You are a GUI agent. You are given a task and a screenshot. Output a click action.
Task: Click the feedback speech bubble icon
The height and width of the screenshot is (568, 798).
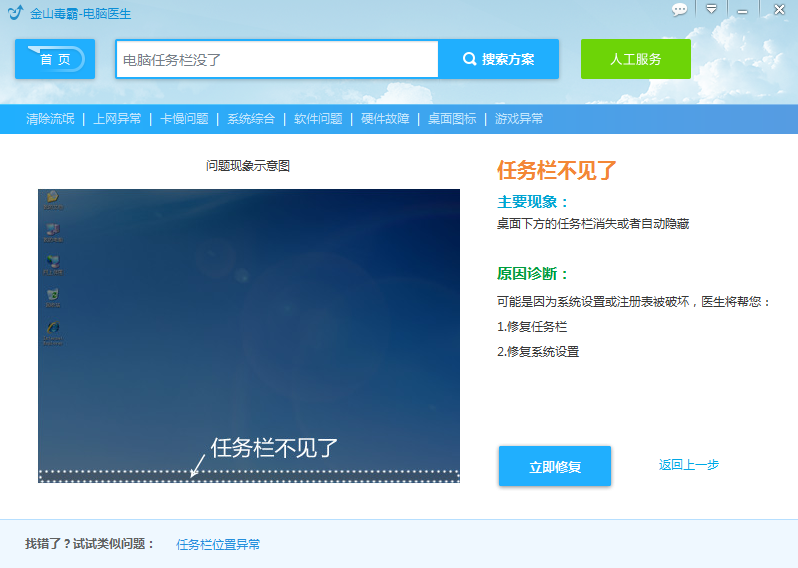[680, 10]
